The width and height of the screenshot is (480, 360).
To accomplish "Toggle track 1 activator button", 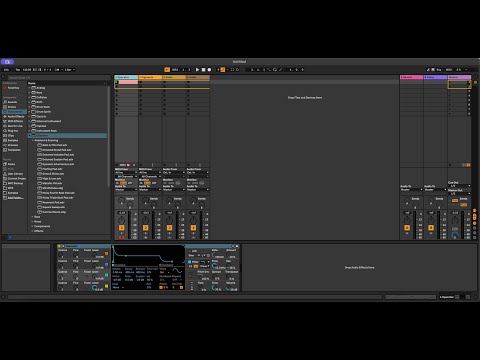I will (x=122, y=228).
